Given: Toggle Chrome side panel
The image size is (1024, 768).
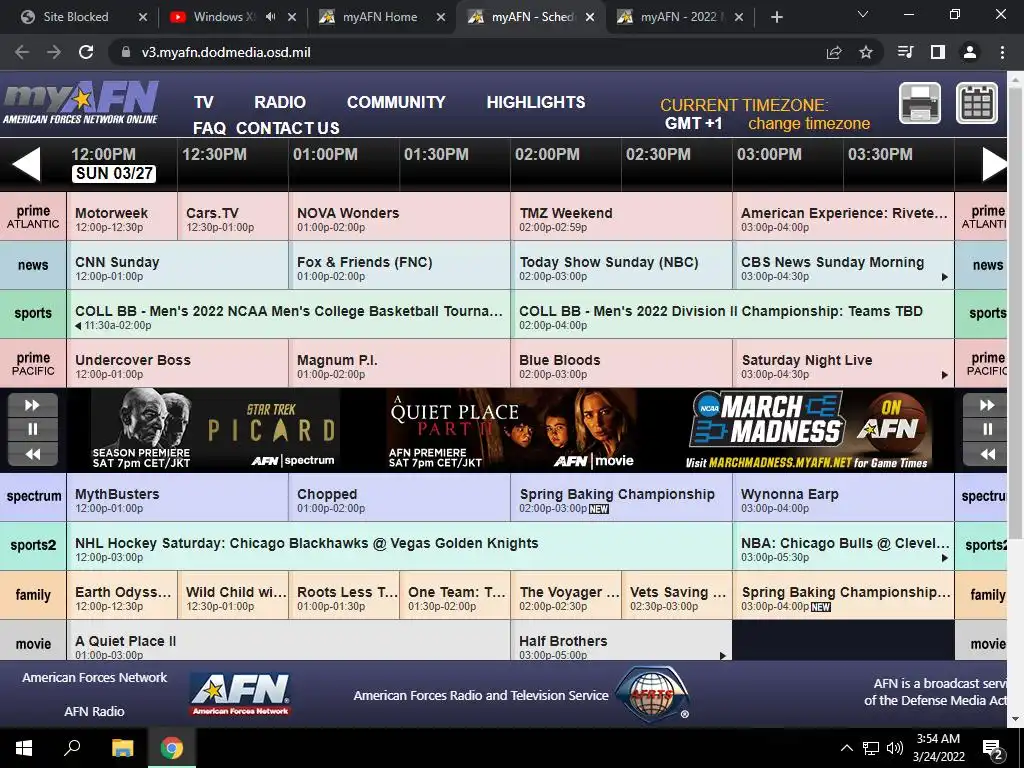Looking at the screenshot, I should pyautogui.click(x=938, y=52).
